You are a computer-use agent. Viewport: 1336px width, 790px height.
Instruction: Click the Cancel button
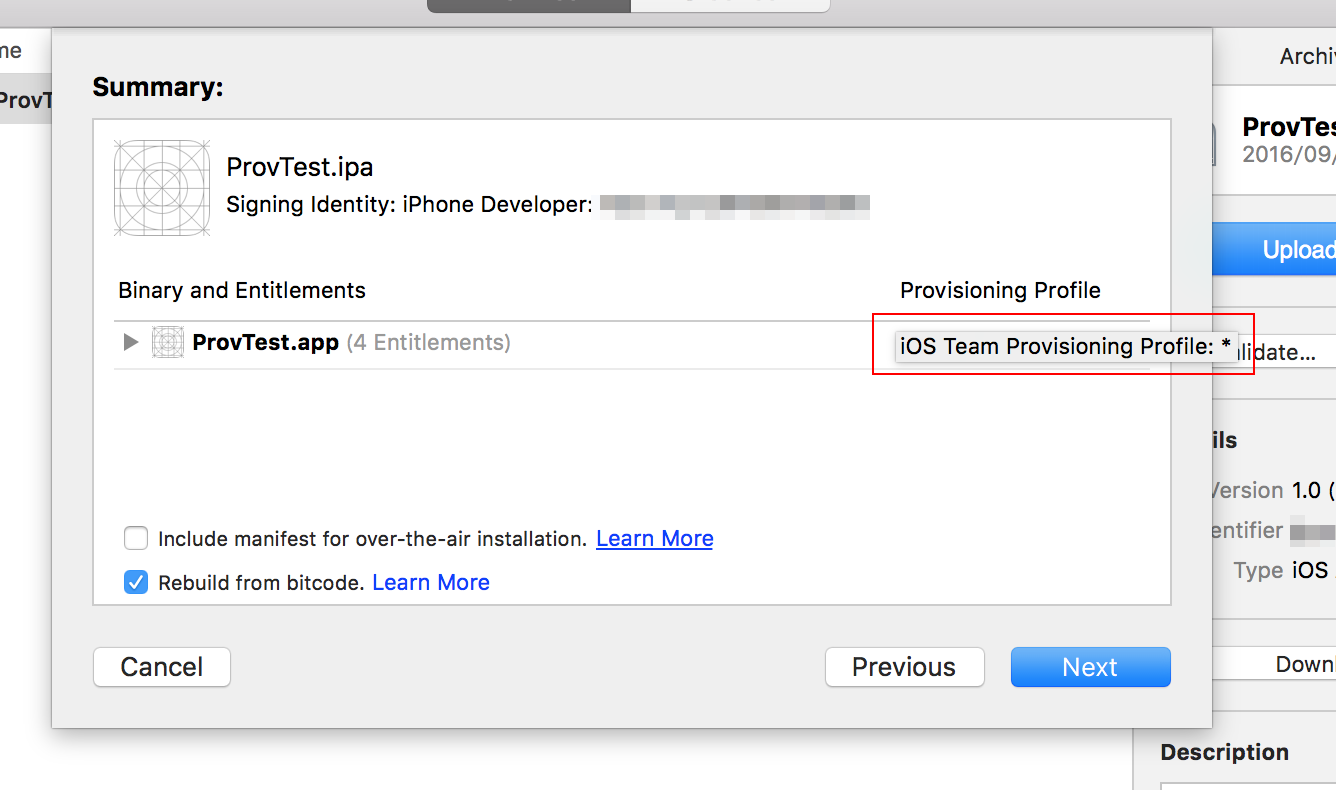click(x=162, y=667)
